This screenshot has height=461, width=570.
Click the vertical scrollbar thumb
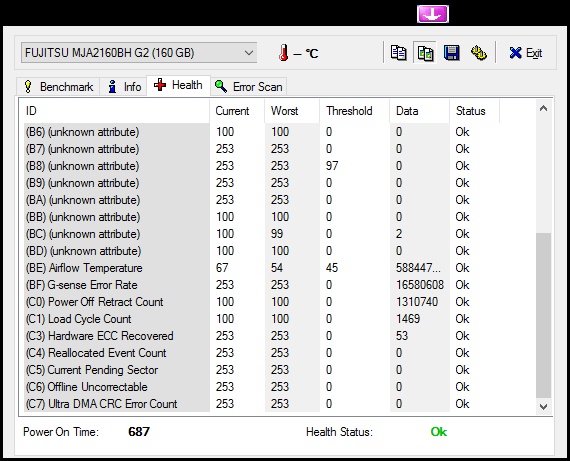[x=543, y=316]
